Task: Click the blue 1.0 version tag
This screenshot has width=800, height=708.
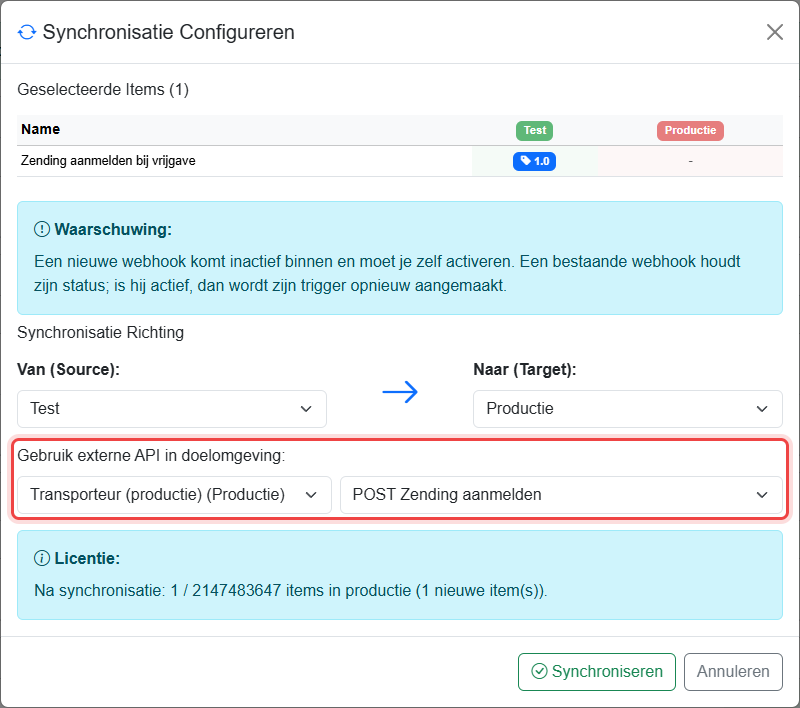Action: (534, 161)
